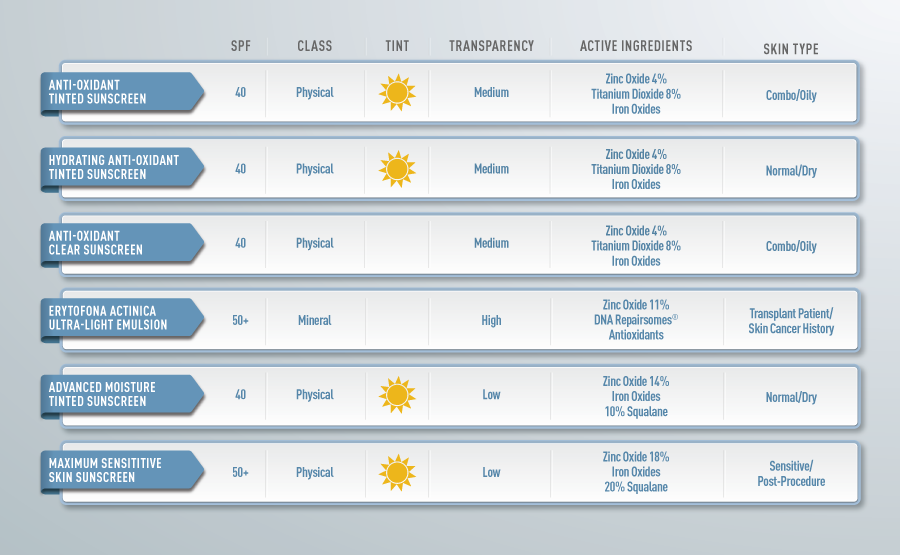This screenshot has width=900, height=555.
Task: Click Transparent Patient/Skin Cancer History skin type
Action: click(x=791, y=321)
